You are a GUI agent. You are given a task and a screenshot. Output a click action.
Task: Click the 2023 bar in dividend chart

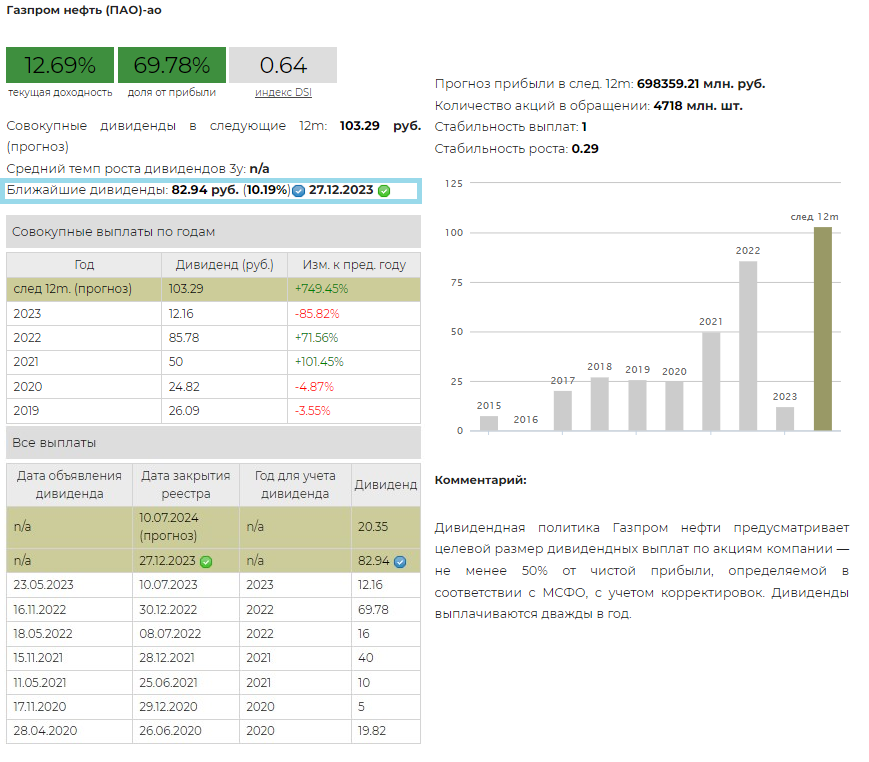pyautogui.click(x=785, y=418)
